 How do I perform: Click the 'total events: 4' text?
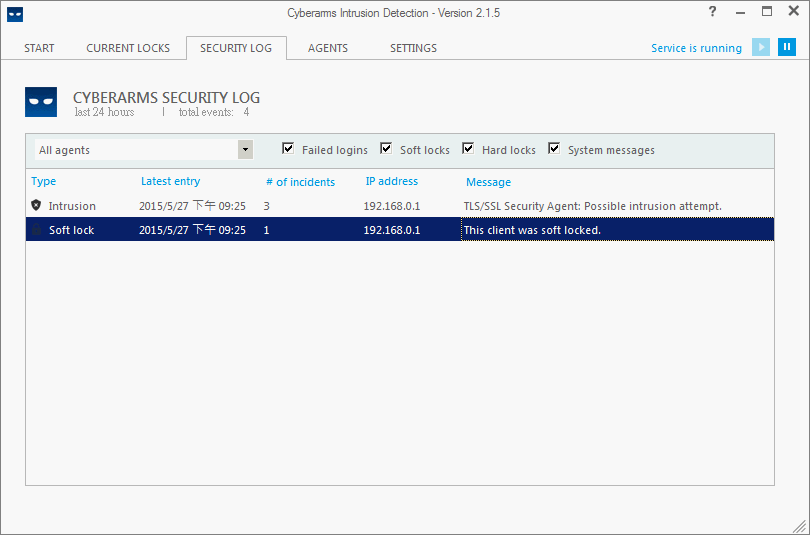coord(214,112)
